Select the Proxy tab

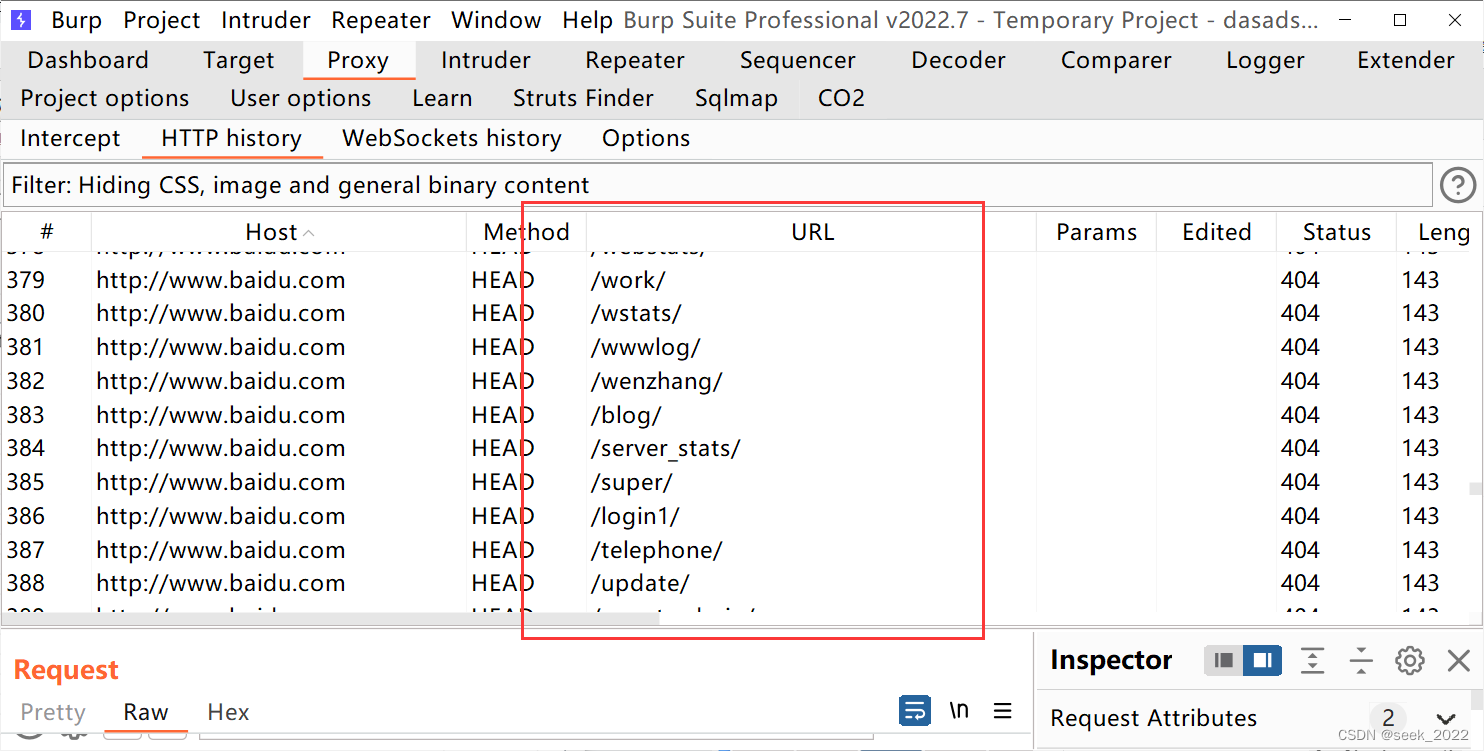coord(358,60)
